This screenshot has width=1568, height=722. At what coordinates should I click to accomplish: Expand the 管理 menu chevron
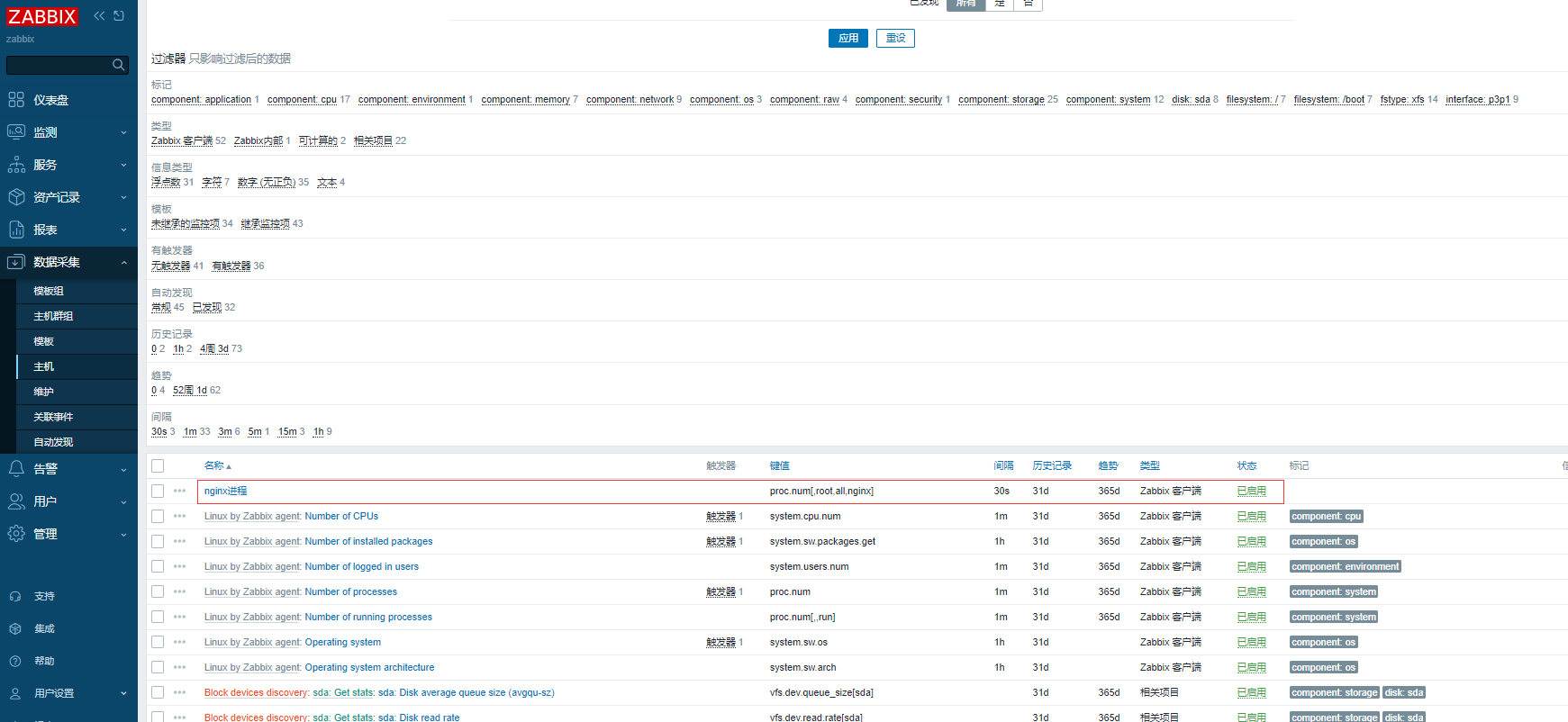(x=123, y=534)
